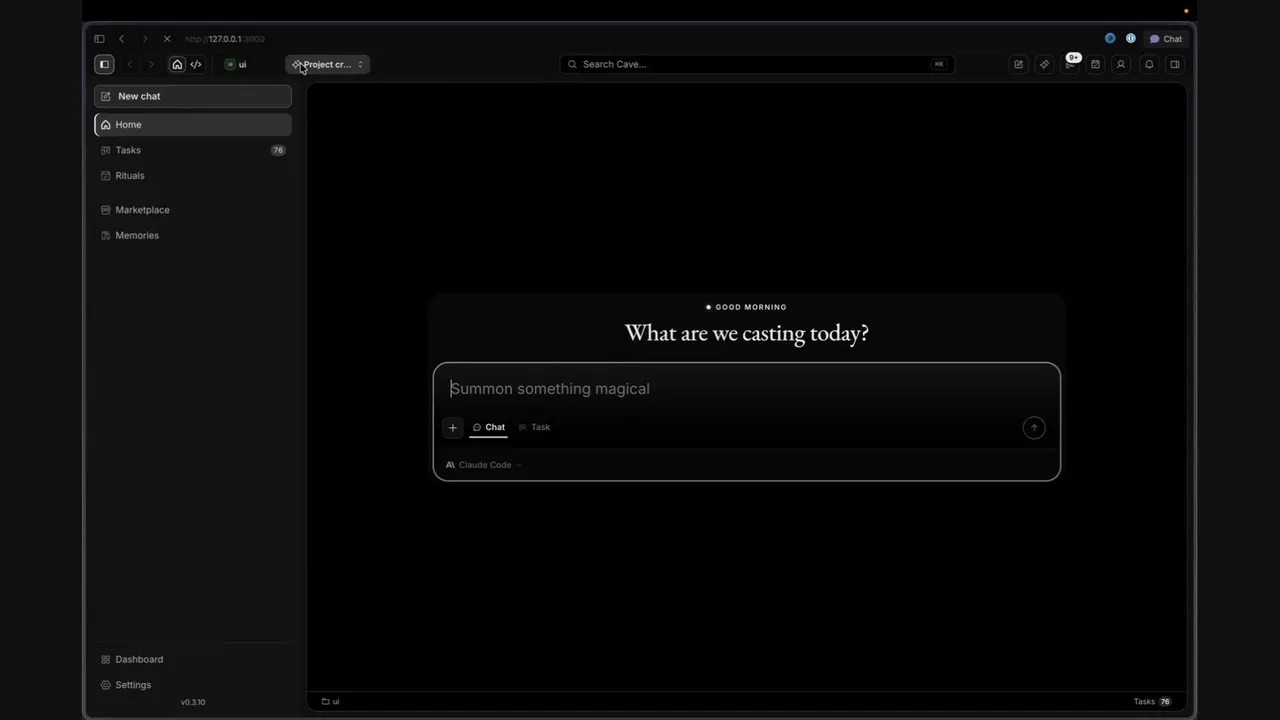
Task: Click the Summon something magical prompt box
Action: [746, 389]
